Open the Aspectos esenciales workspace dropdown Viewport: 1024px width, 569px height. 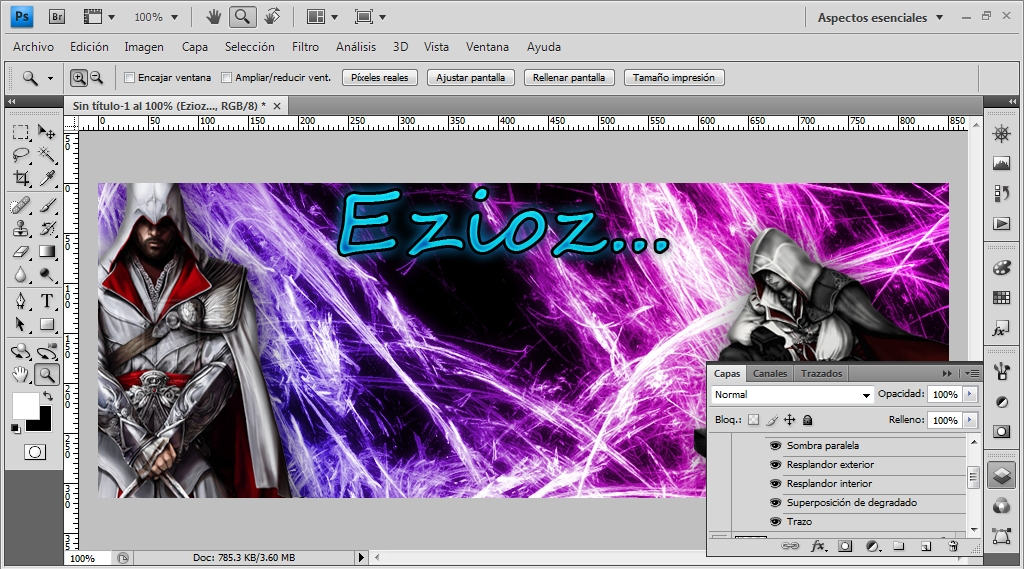[880, 18]
